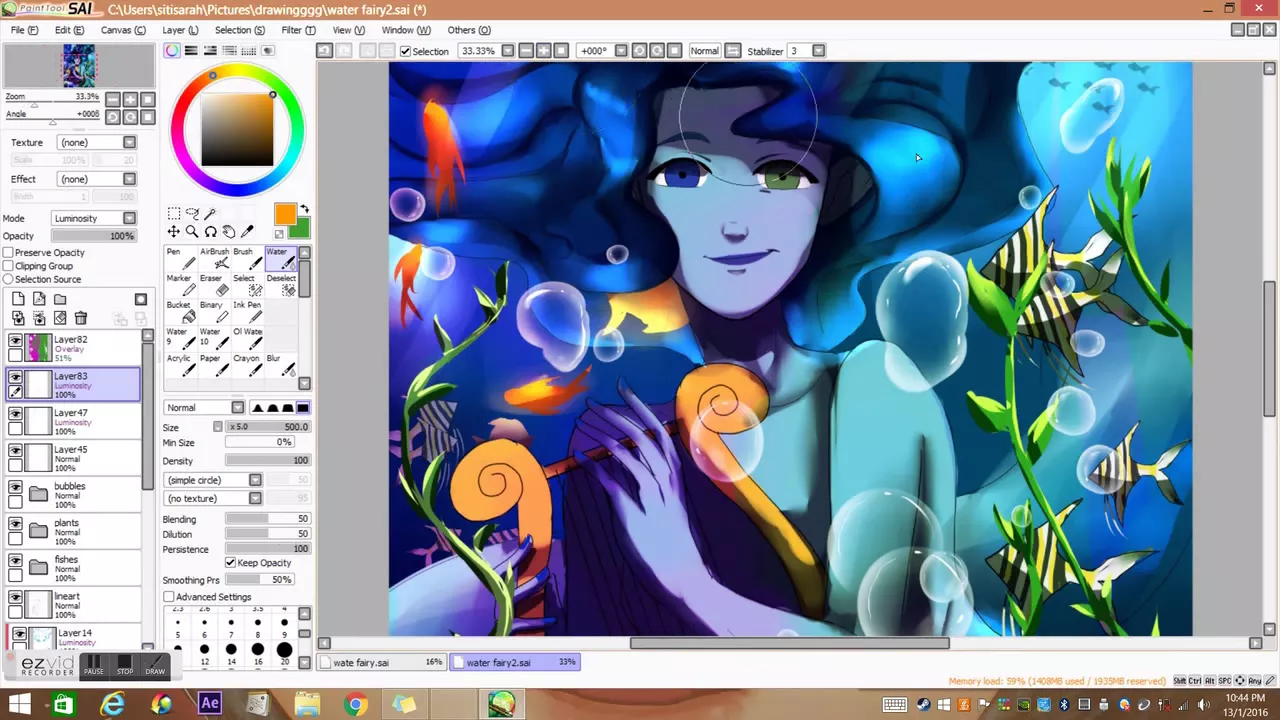The width and height of the screenshot is (1280, 720).
Task: Click the navigator canvas thumbnail
Action: click(79, 66)
